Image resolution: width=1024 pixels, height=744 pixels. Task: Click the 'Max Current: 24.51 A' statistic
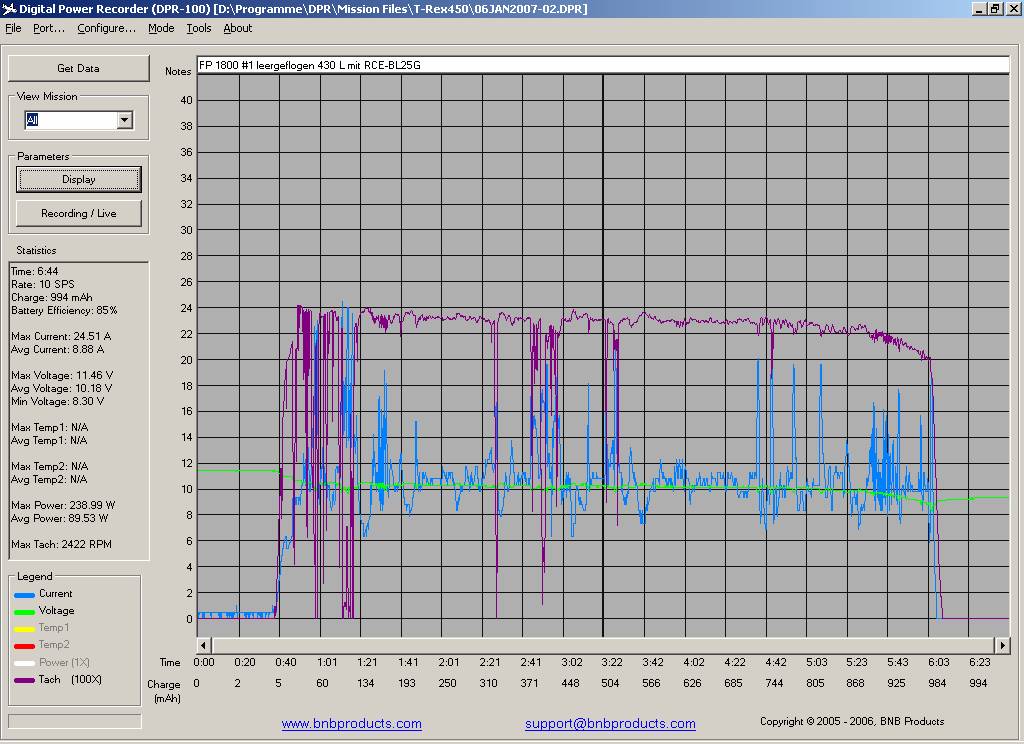(x=61, y=336)
